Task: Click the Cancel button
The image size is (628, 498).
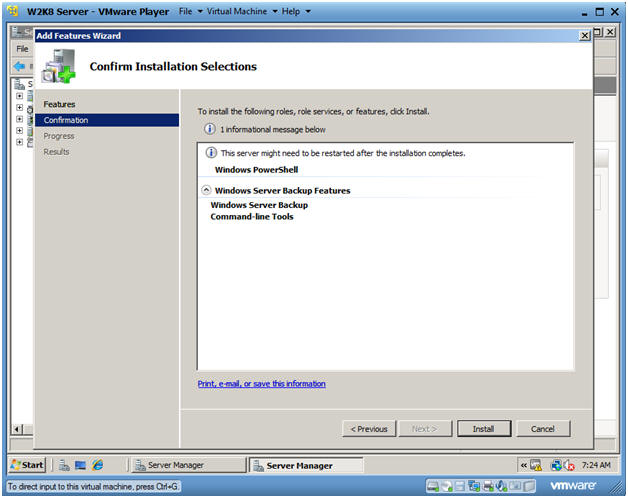Action: tap(543, 429)
